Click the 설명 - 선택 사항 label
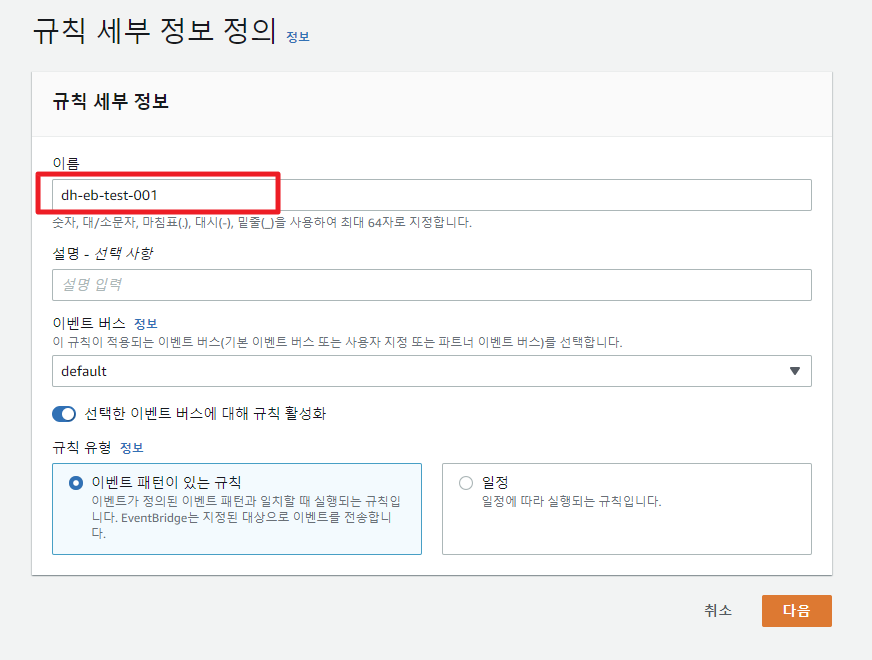 tap(102, 253)
